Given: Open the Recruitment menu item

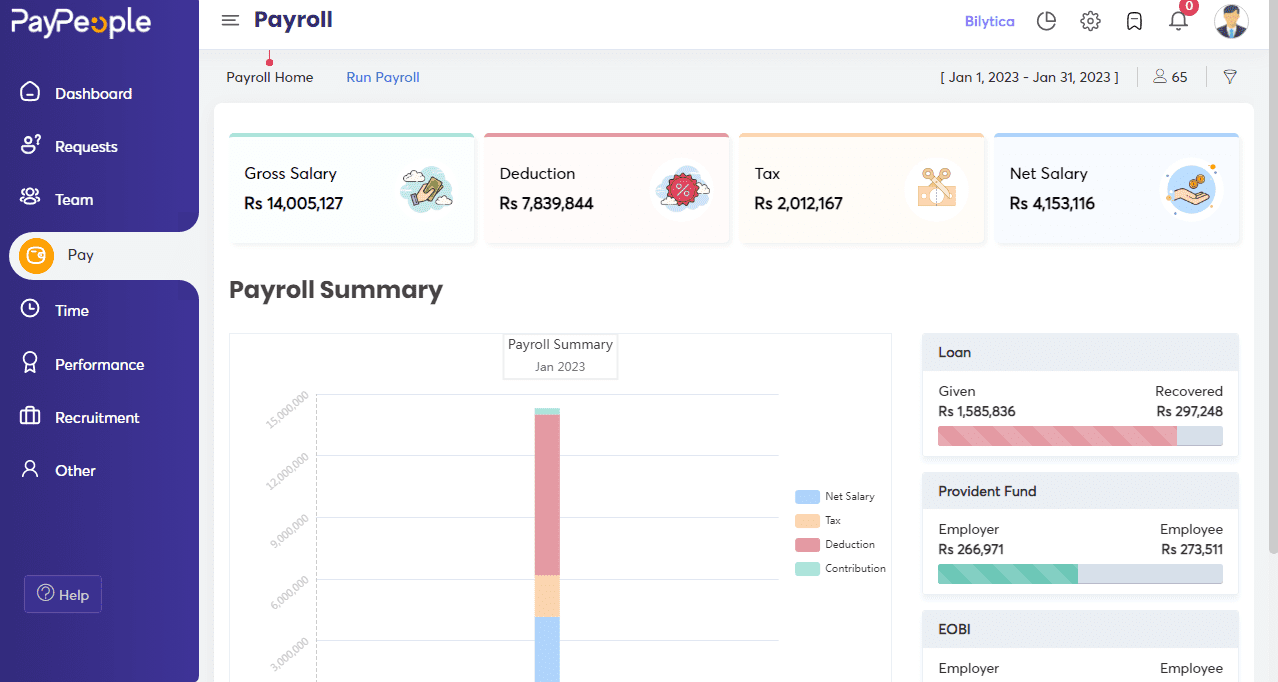Looking at the screenshot, I should click(99, 417).
